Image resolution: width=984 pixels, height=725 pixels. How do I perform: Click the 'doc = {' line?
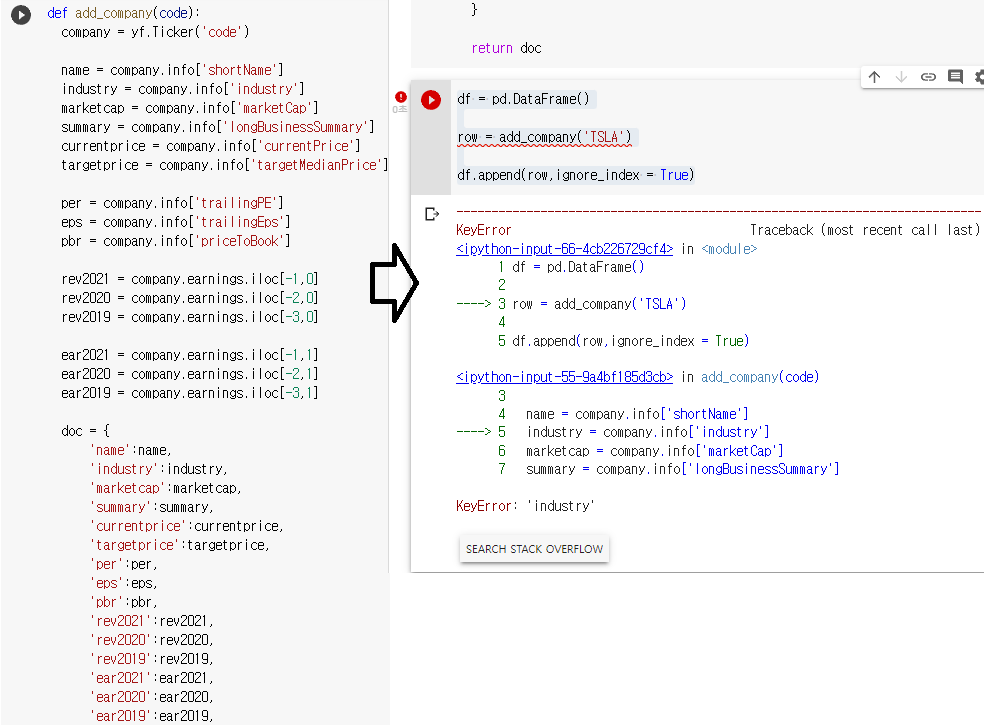point(85,431)
